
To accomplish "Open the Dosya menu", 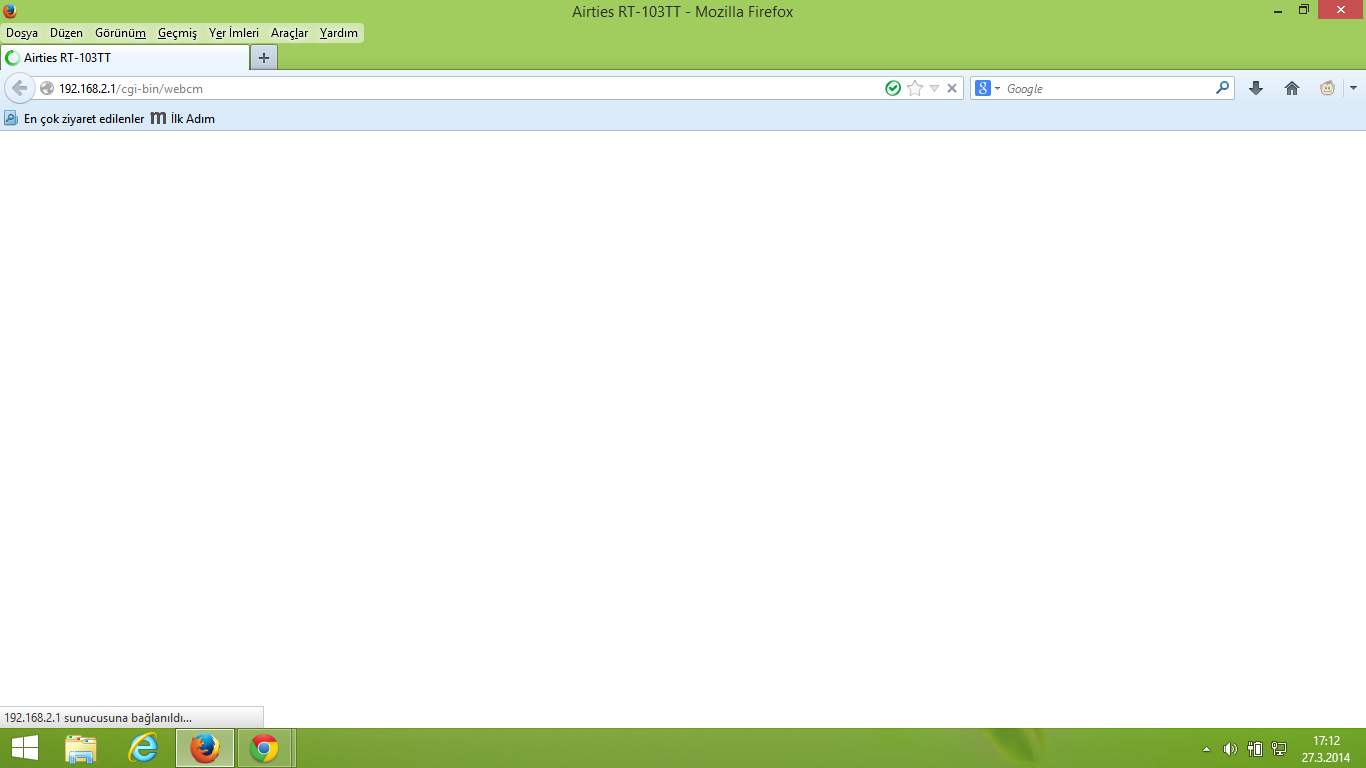I will [x=22, y=33].
